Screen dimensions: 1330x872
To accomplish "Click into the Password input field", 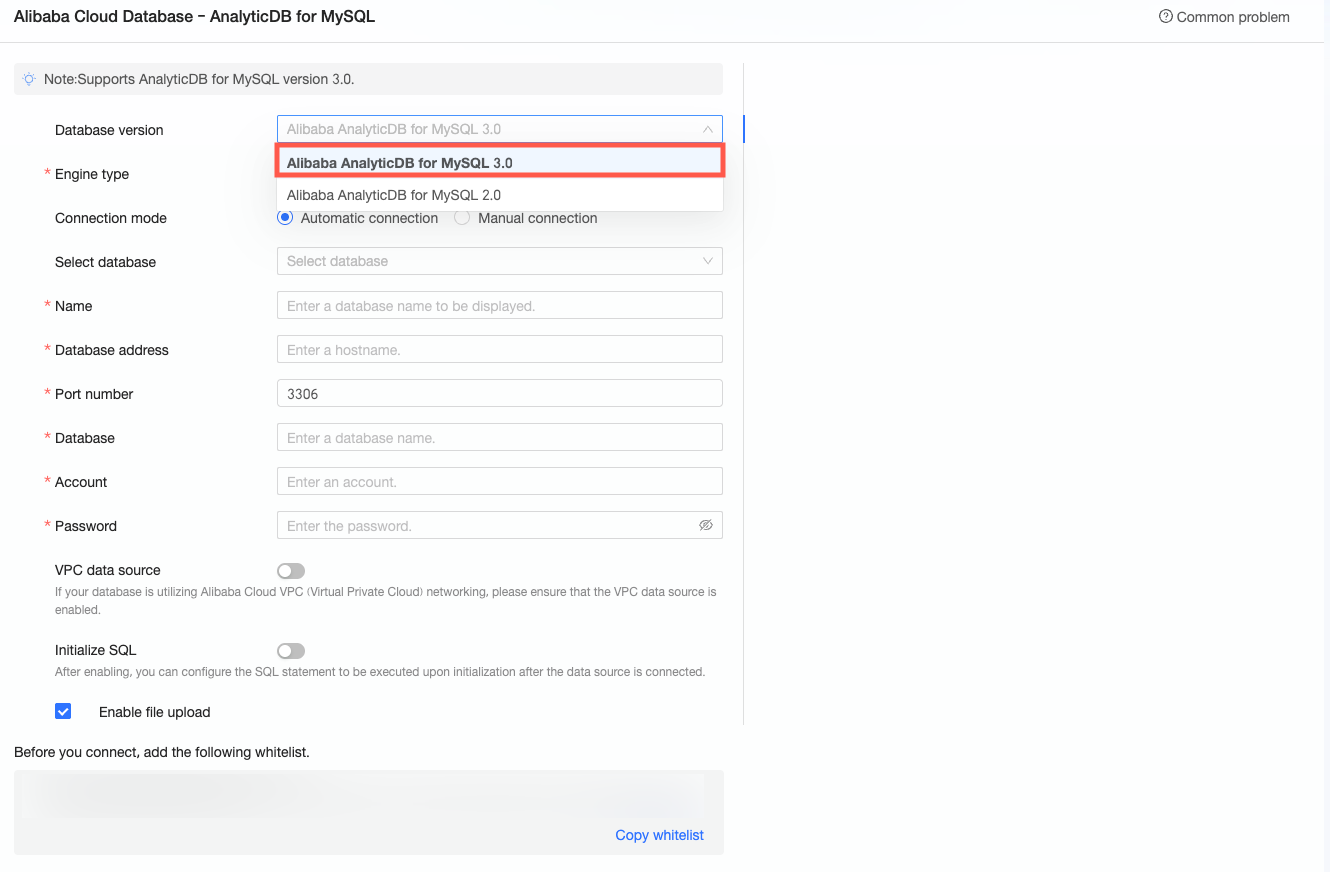I will pos(485,525).
